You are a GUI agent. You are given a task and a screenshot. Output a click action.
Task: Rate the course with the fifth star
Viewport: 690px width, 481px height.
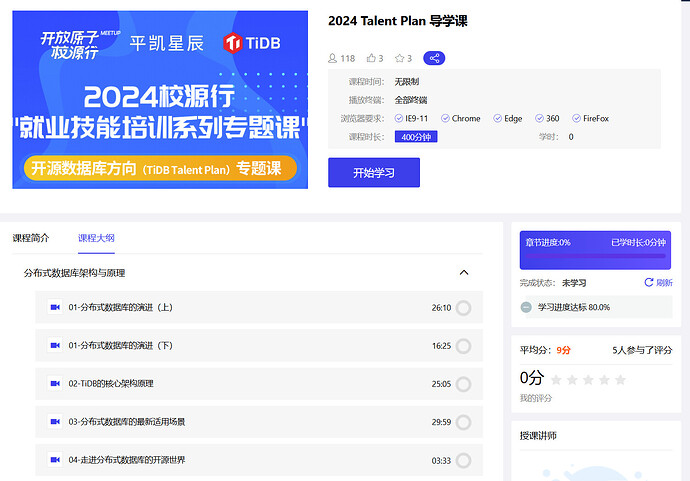(620, 380)
